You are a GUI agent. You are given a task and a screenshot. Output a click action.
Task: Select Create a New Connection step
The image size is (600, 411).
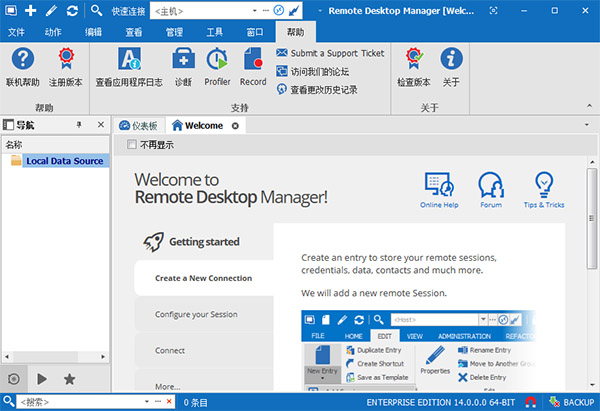tap(204, 278)
